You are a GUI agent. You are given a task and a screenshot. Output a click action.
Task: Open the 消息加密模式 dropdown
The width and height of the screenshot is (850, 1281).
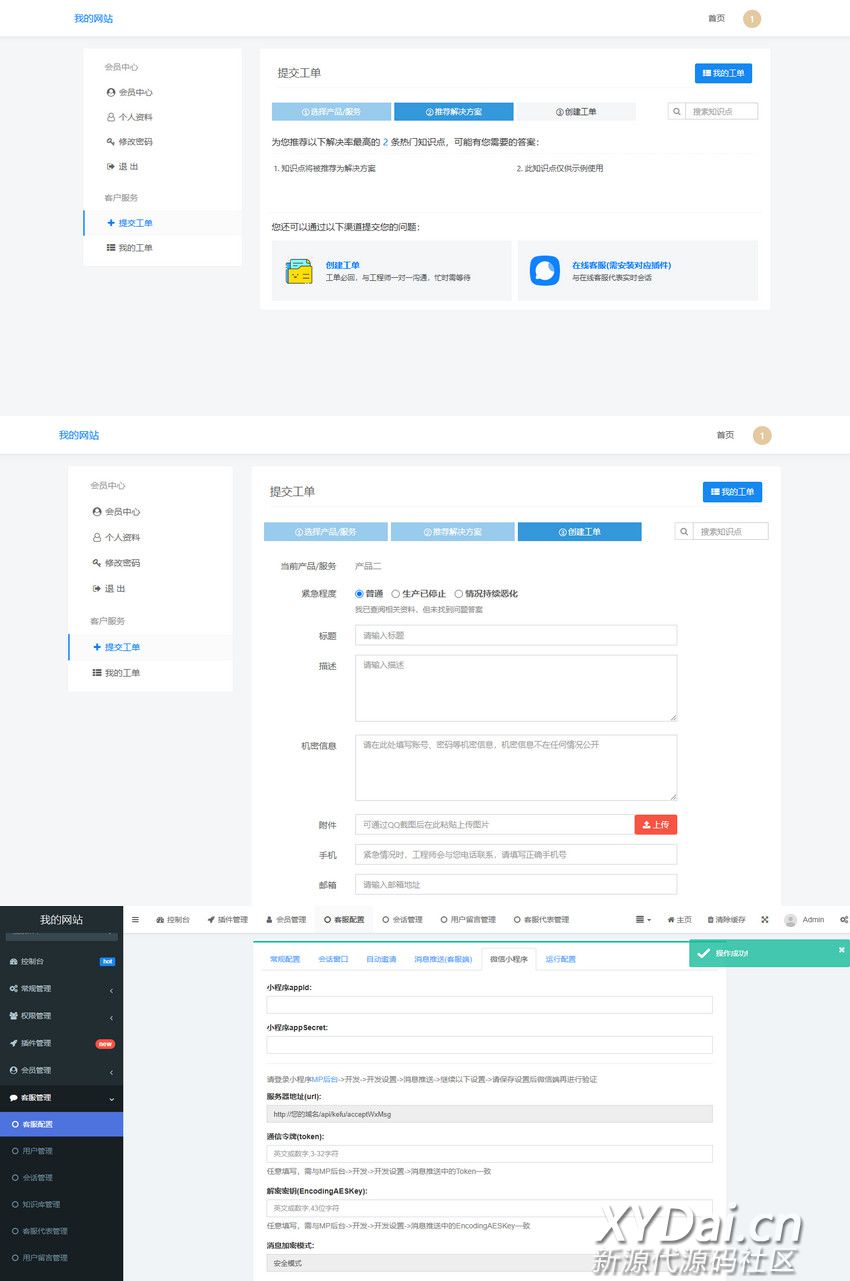pos(489,1263)
